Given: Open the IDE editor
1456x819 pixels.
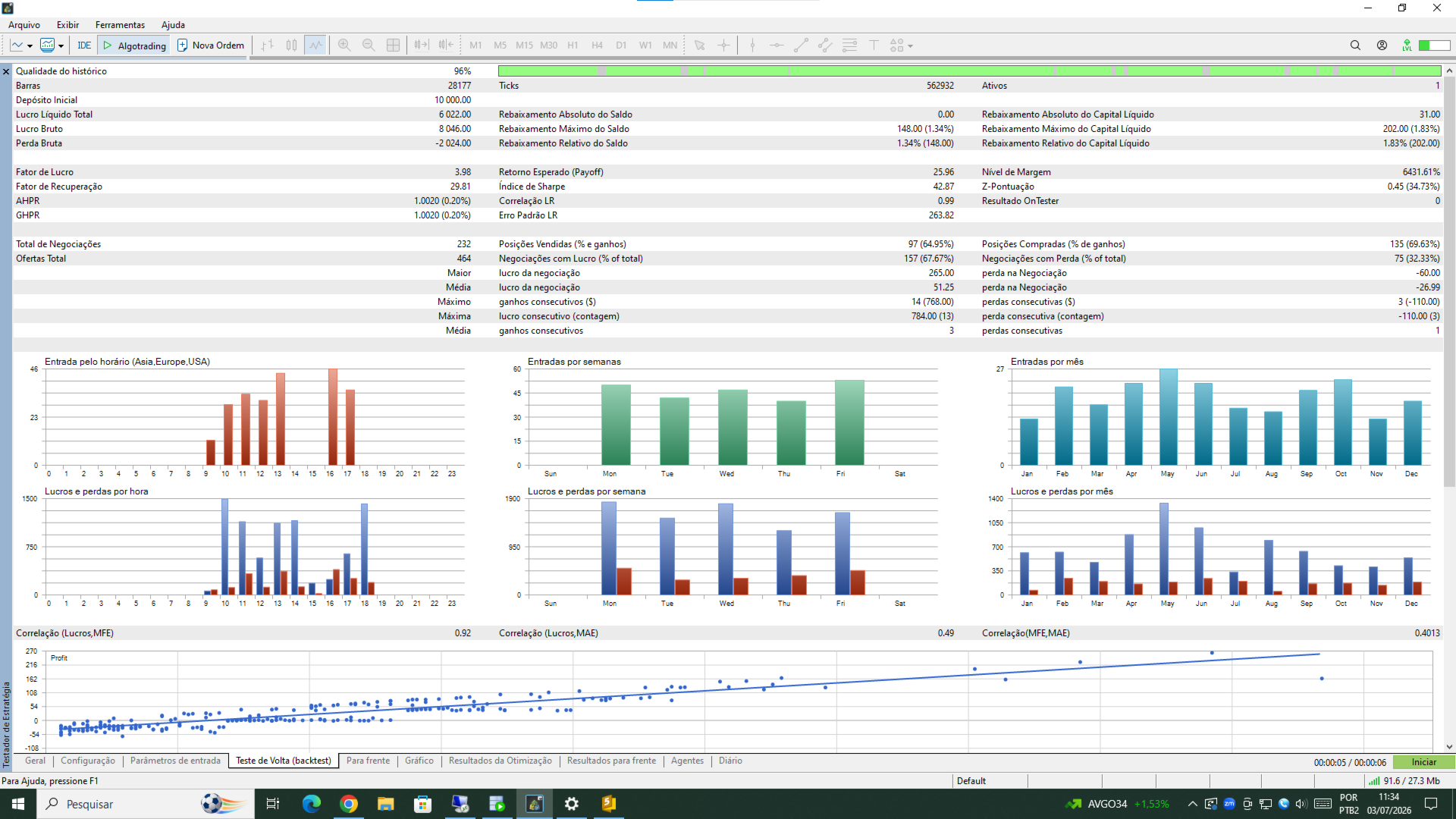Looking at the screenshot, I should (84, 45).
